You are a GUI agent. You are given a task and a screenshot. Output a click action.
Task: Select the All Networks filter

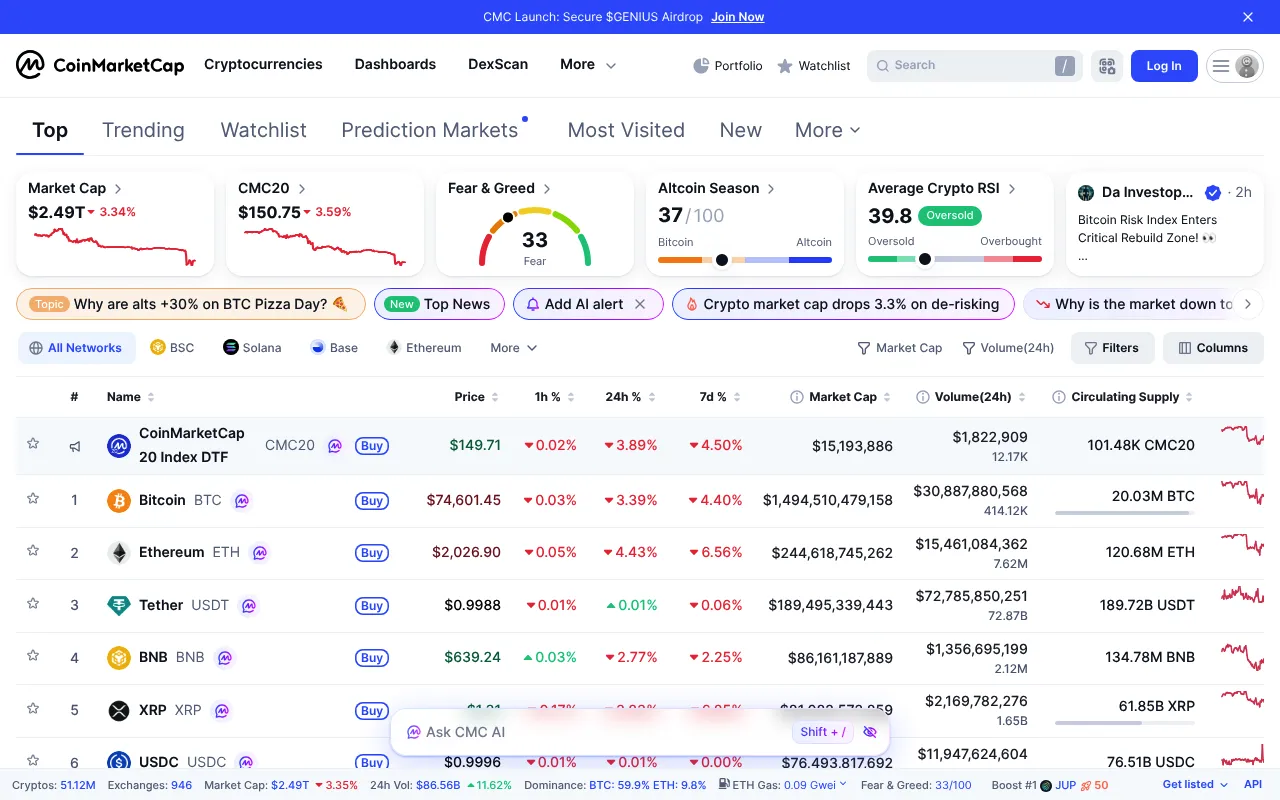(76, 348)
